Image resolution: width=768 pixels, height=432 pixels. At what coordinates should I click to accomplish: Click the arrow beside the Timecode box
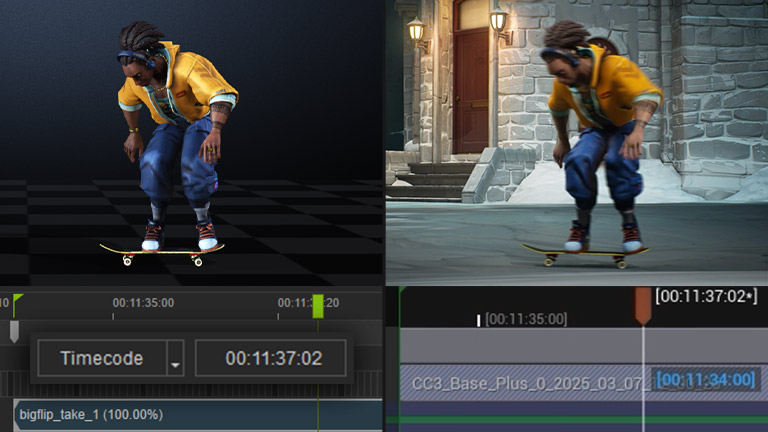176,359
